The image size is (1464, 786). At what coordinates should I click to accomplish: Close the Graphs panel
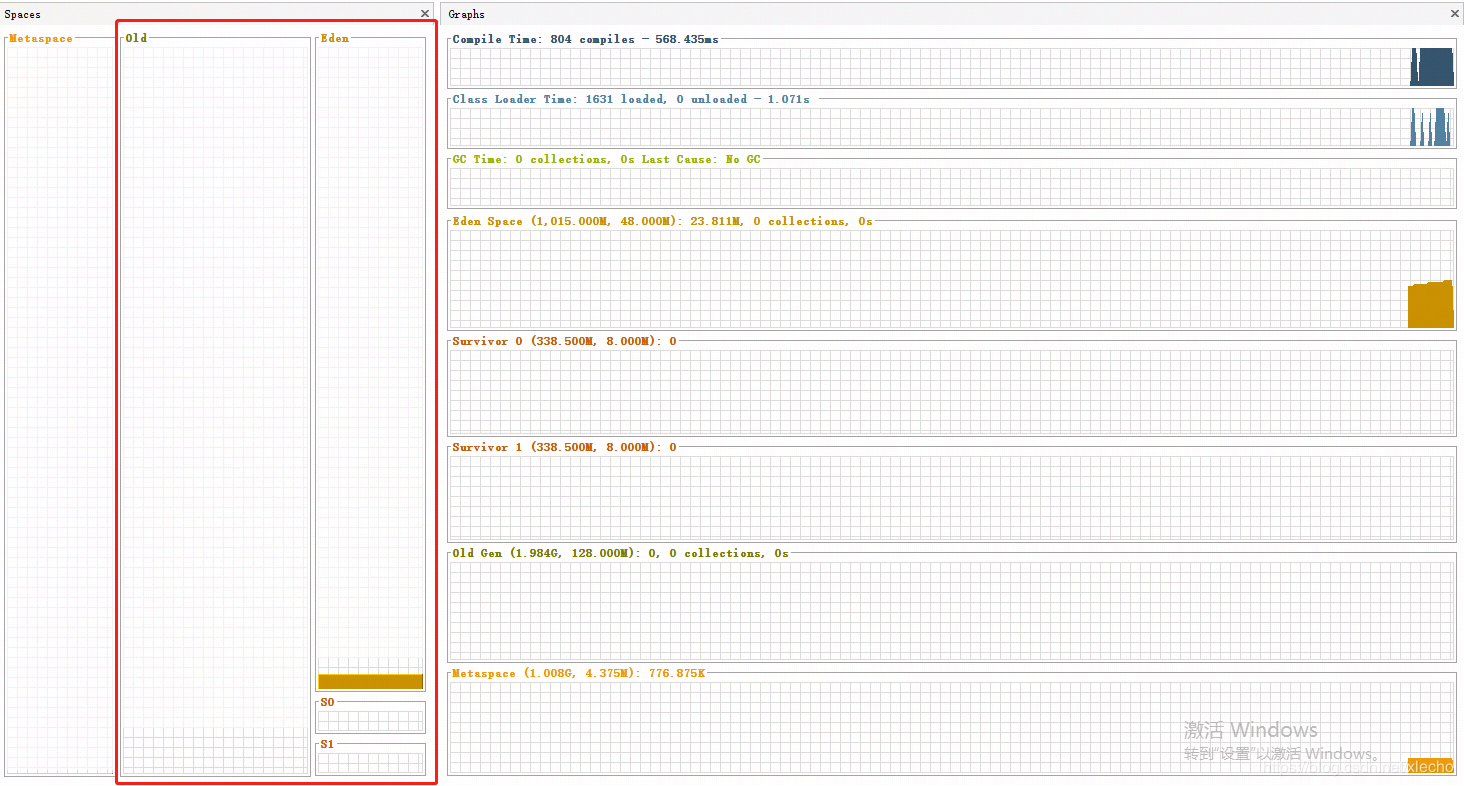[1455, 14]
